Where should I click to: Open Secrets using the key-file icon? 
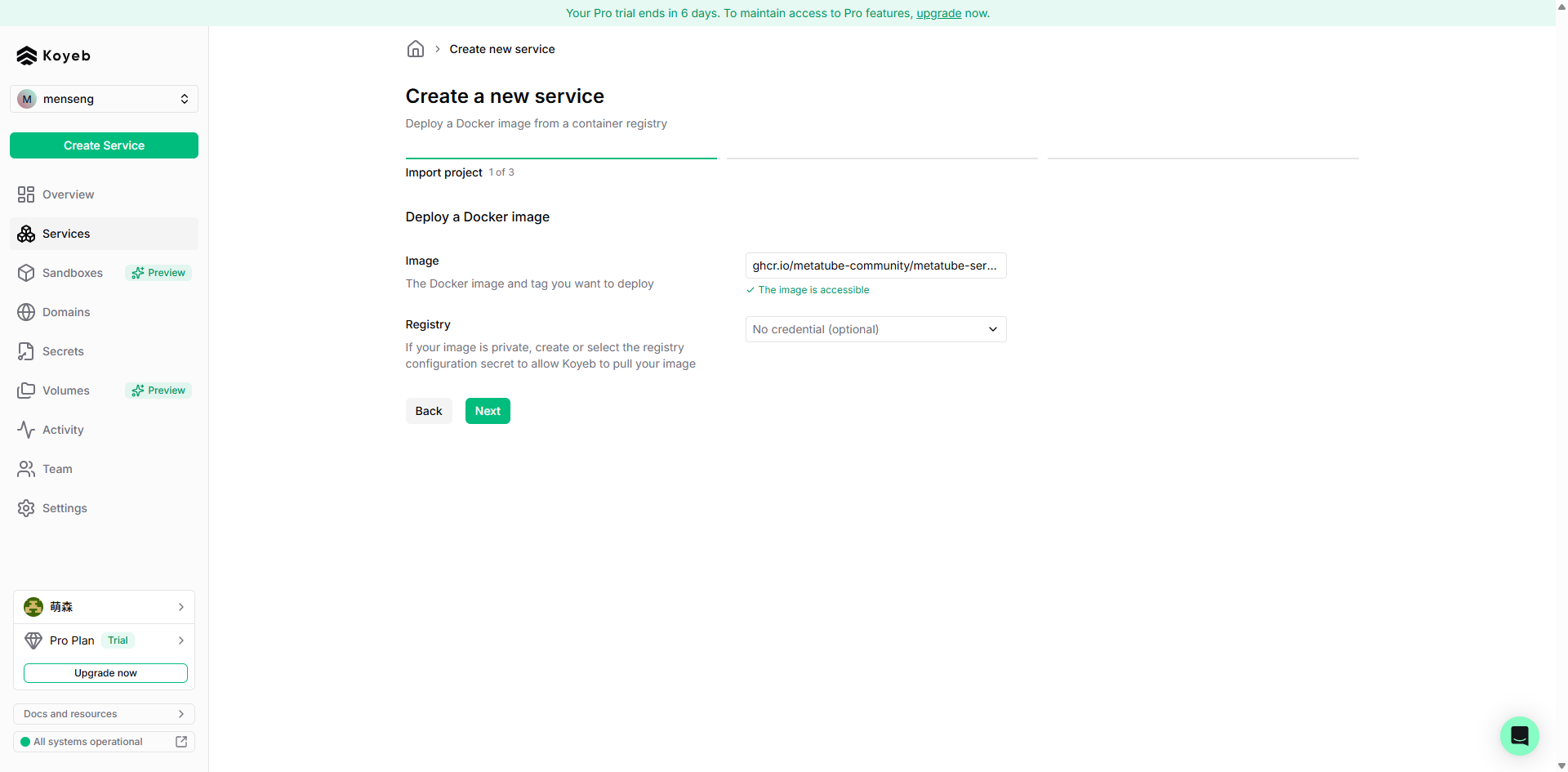[x=25, y=351]
